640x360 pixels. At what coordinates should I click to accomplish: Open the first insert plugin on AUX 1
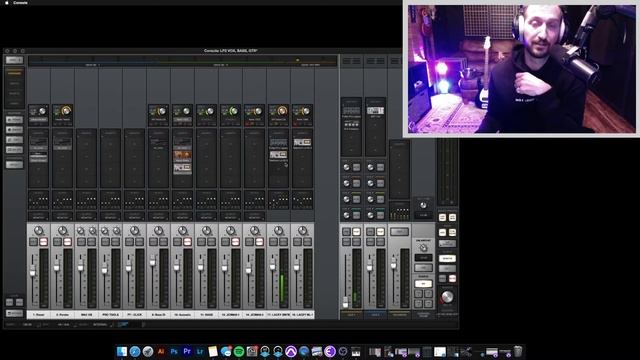pos(351,112)
